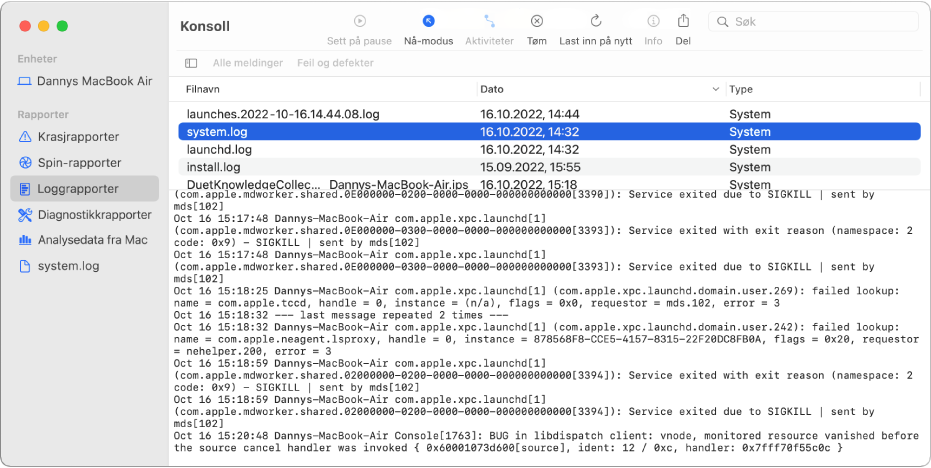Select the install.log row
This screenshot has height=468, width=931.
pyautogui.click(x=549, y=167)
